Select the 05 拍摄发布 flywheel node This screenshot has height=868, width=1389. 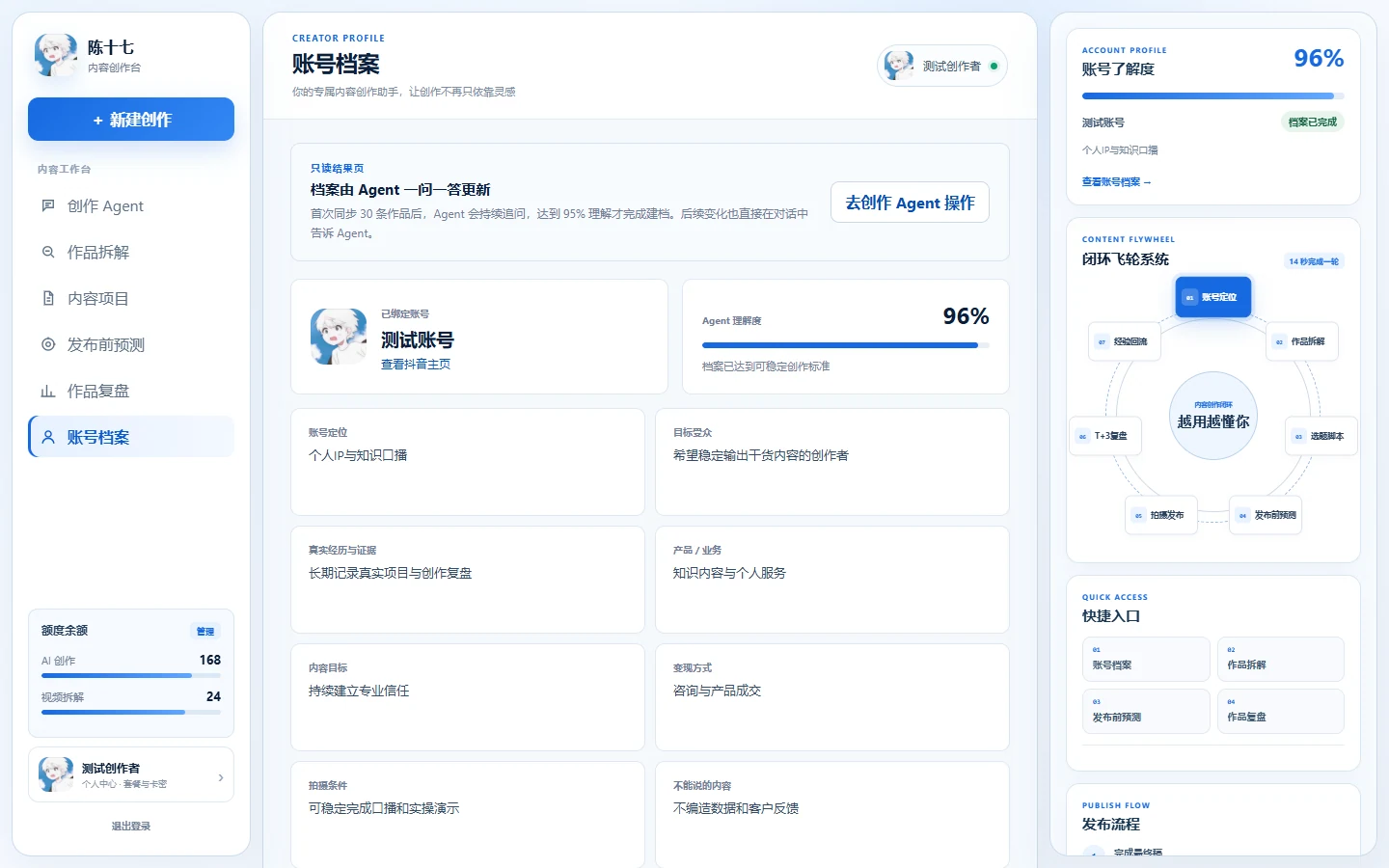[x=1161, y=515]
